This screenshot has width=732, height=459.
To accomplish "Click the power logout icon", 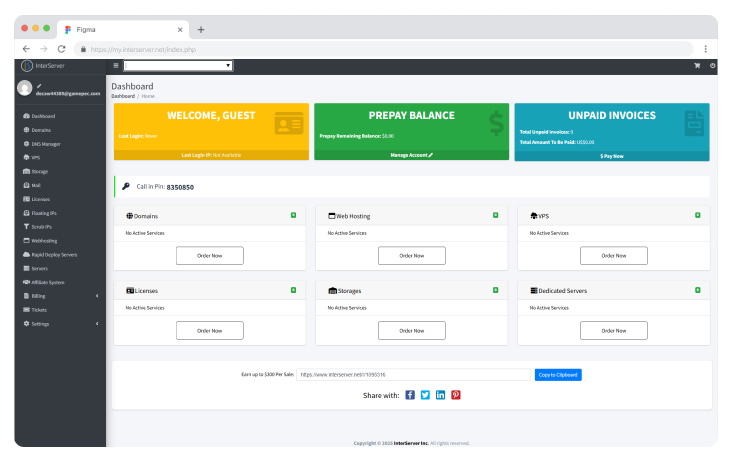I will (x=712, y=66).
